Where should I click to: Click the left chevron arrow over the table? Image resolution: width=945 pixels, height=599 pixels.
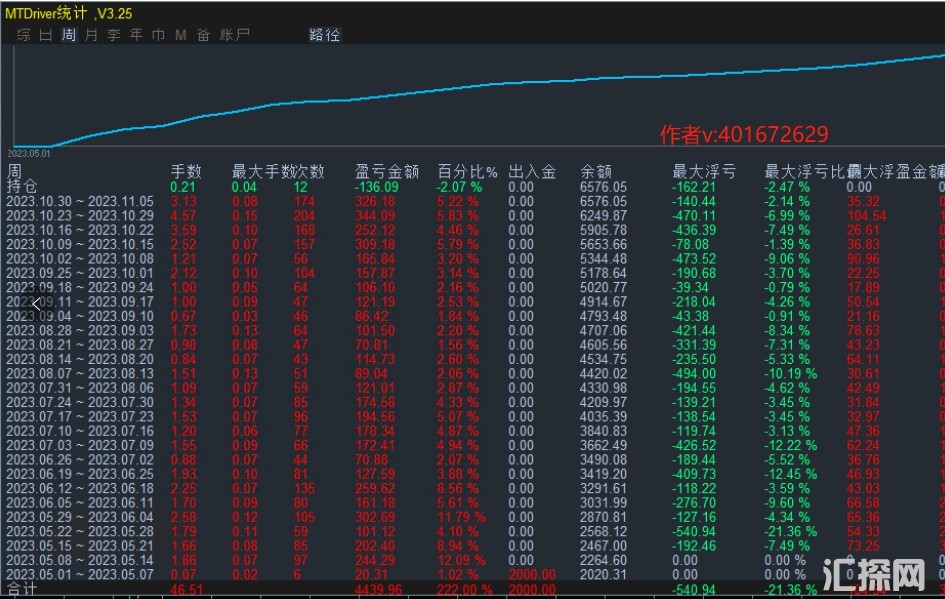click(35, 303)
